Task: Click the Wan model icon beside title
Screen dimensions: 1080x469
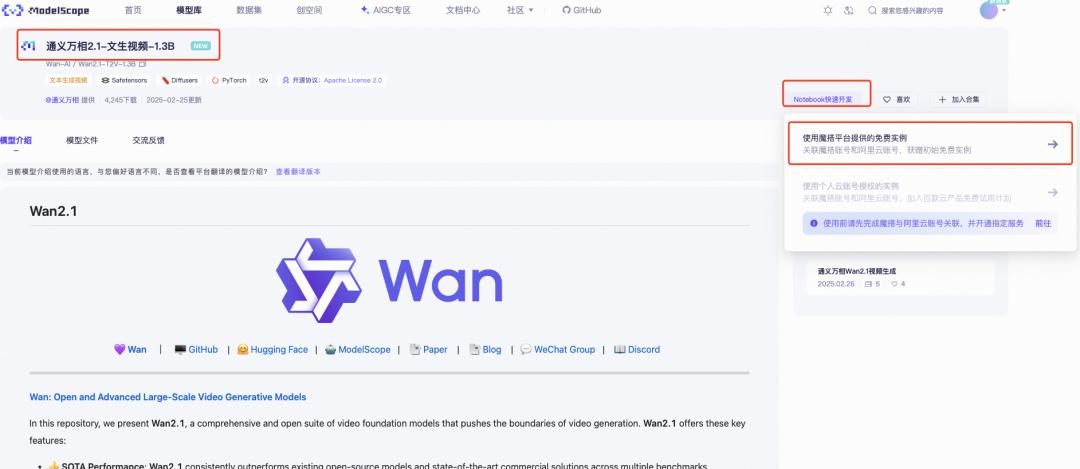Action: pos(28,46)
